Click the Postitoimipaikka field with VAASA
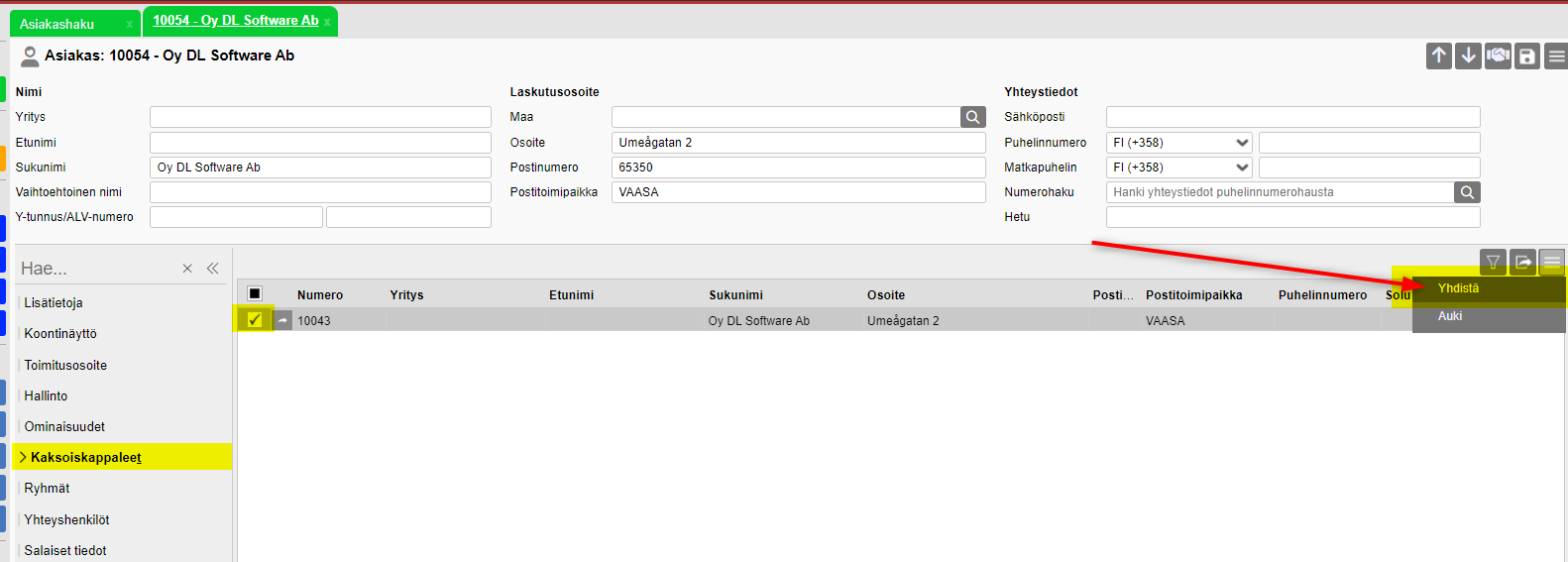The width and height of the screenshot is (1568, 562). click(799, 192)
